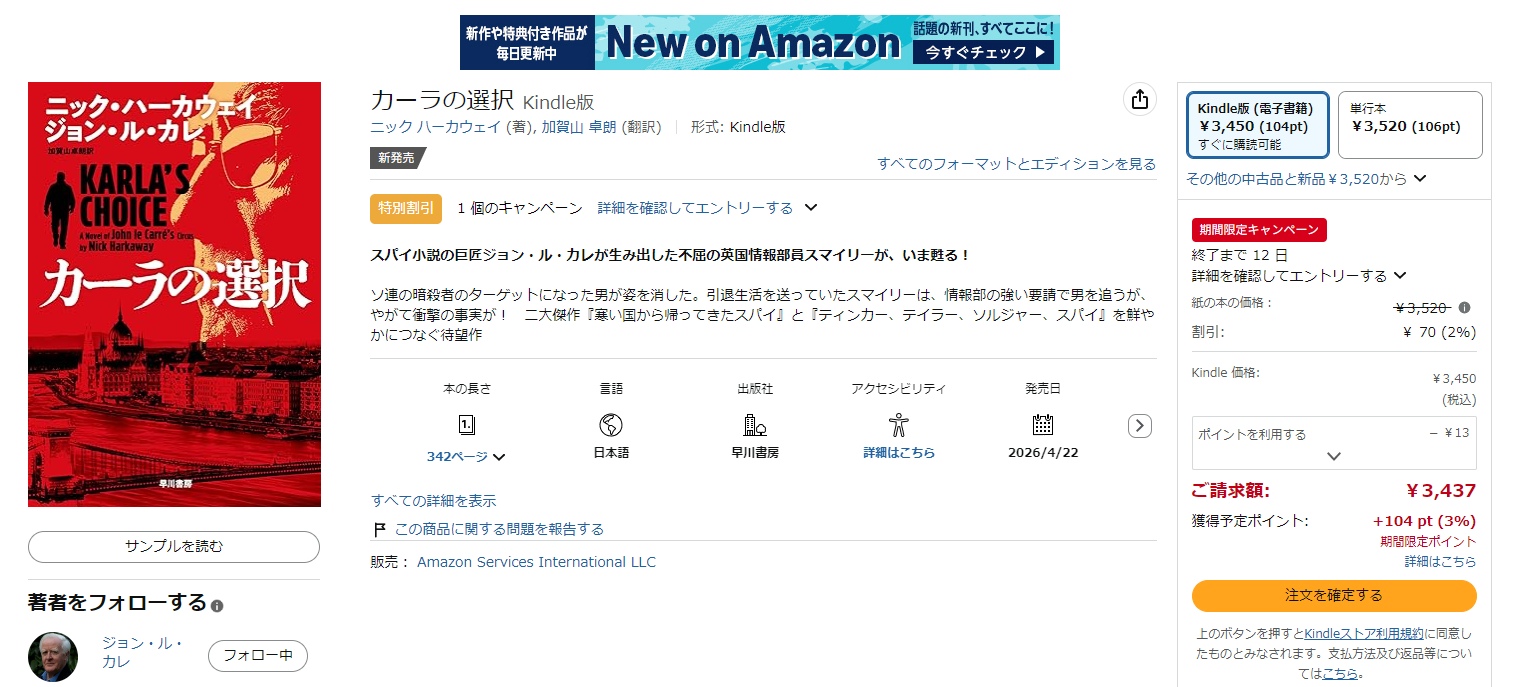The height and width of the screenshot is (687, 1529).
Task: Click the next arrow in details carousel
Action: (x=1140, y=426)
